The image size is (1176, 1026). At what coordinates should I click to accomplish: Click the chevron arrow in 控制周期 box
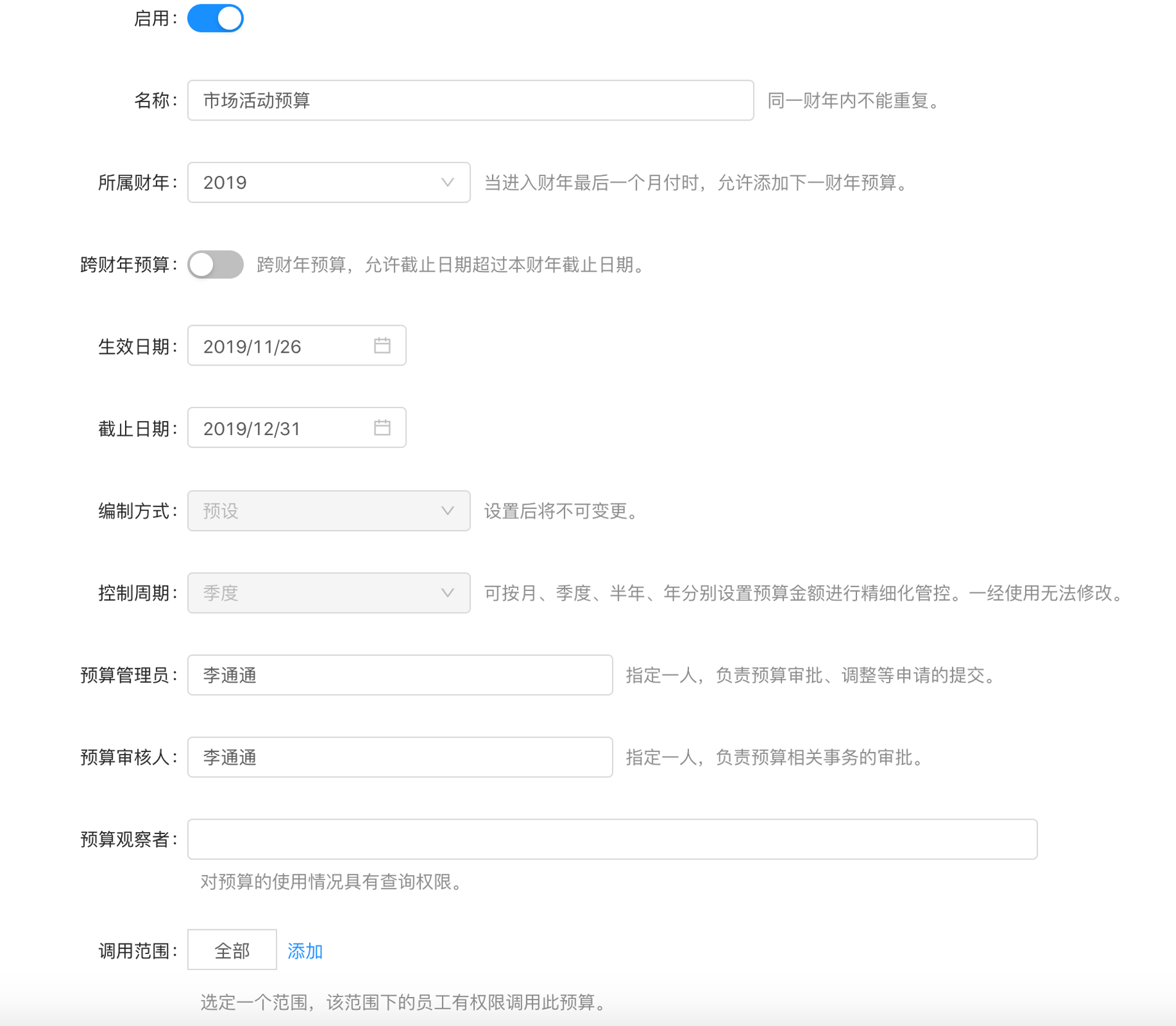coord(448,593)
